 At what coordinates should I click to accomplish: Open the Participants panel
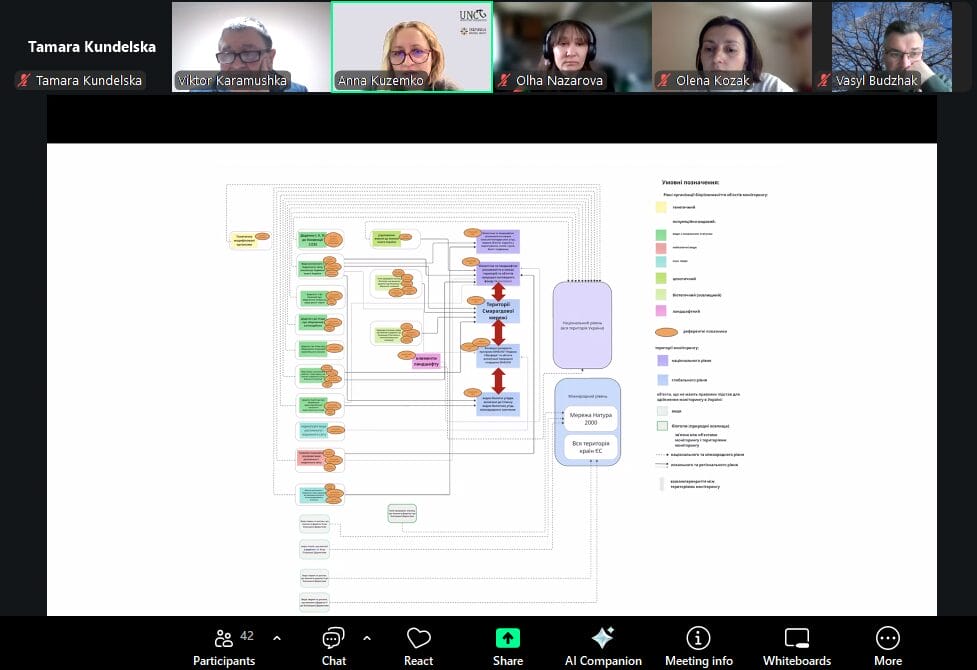pyautogui.click(x=224, y=645)
